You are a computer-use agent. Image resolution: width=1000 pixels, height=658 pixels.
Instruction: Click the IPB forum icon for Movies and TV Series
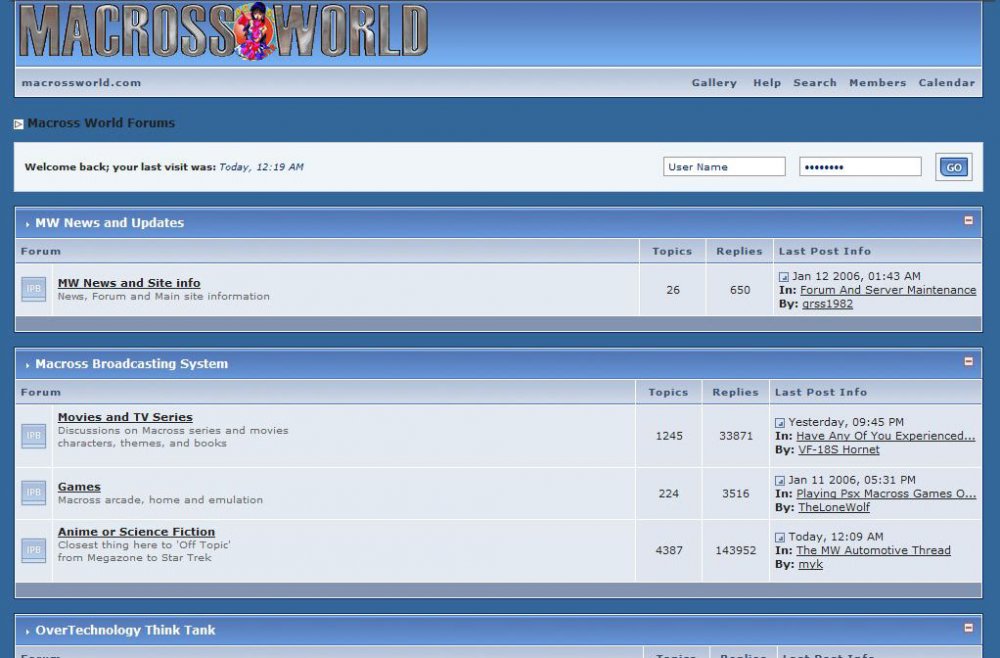pyautogui.click(x=34, y=436)
